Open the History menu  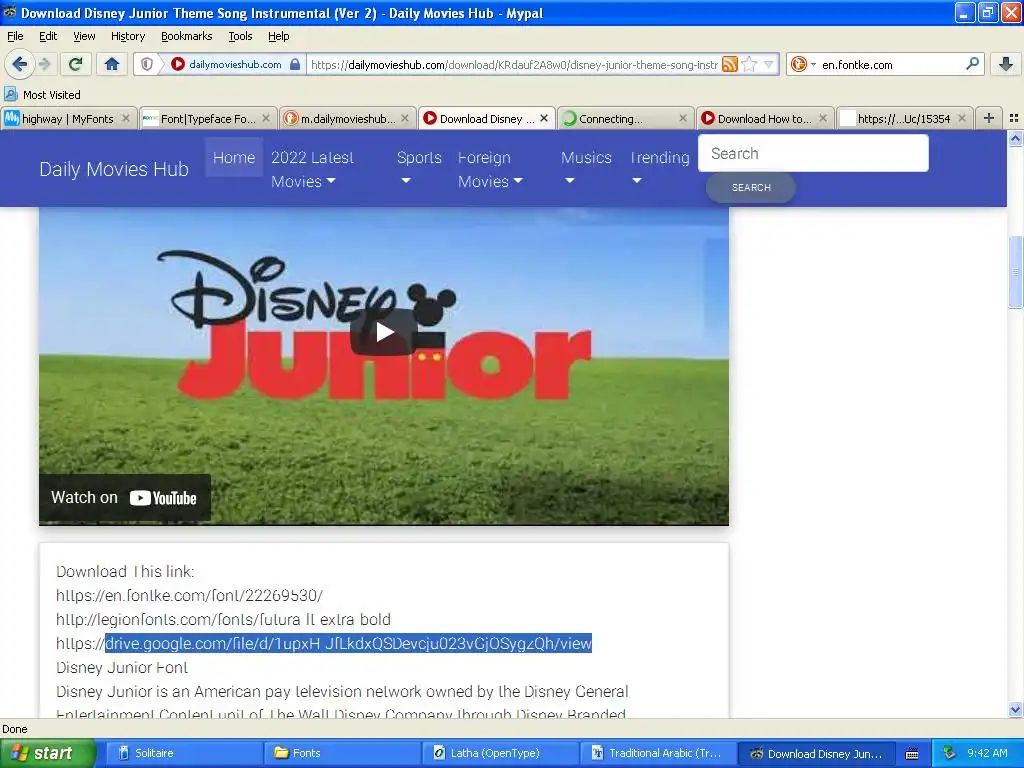coord(127,36)
